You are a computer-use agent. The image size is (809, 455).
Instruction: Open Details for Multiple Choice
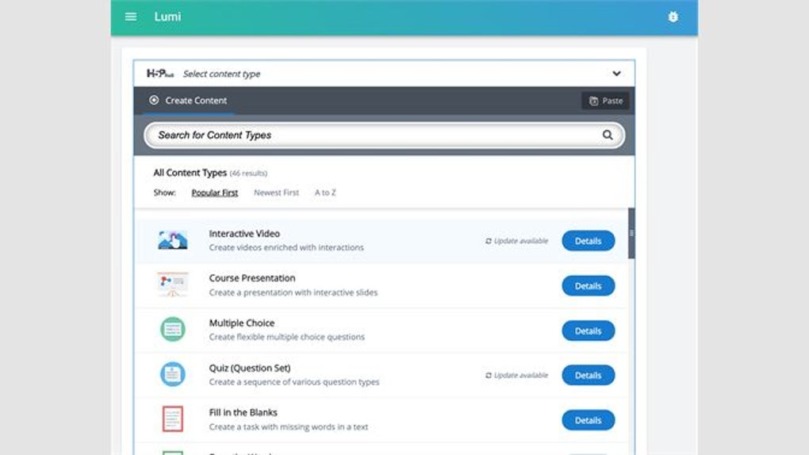pos(588,331)
